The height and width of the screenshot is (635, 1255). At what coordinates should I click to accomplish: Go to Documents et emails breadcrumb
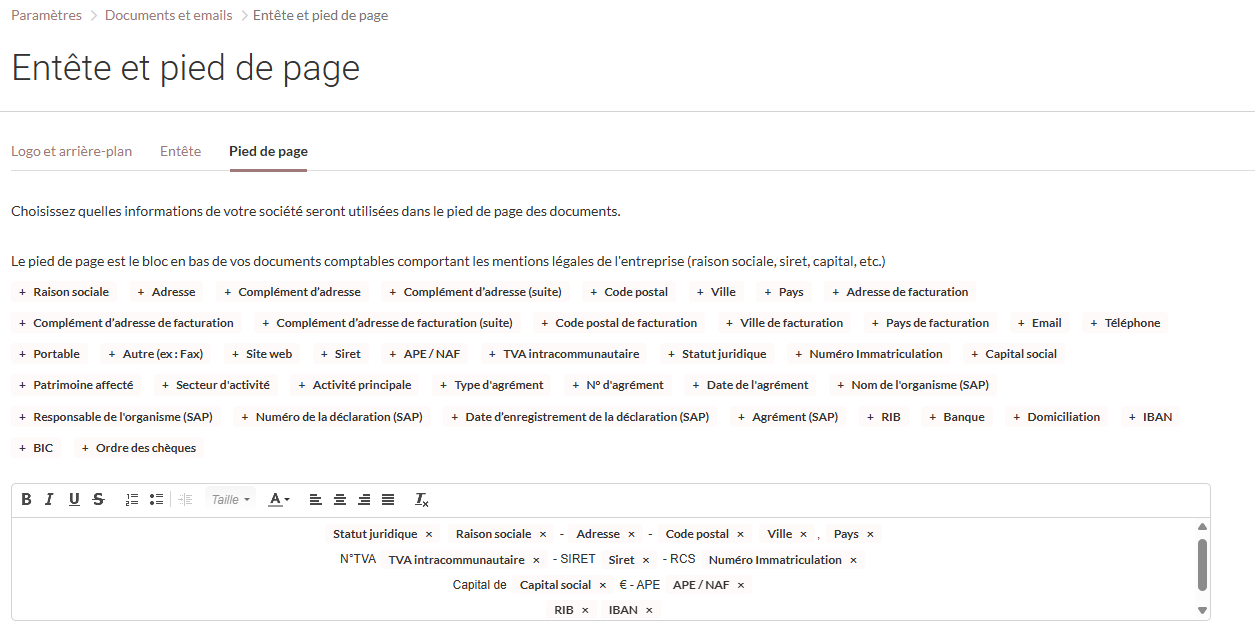pos(168,15)
